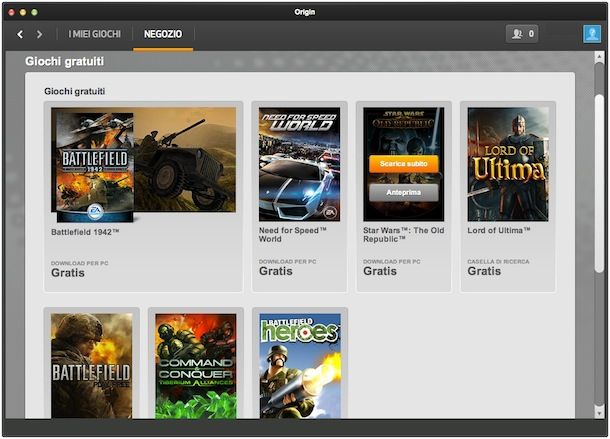Image resolution: width=610 pixels, height=439 pixels.
Task: Go back with the left arrow
Action: pyautogui.click(x=20, y=34)
